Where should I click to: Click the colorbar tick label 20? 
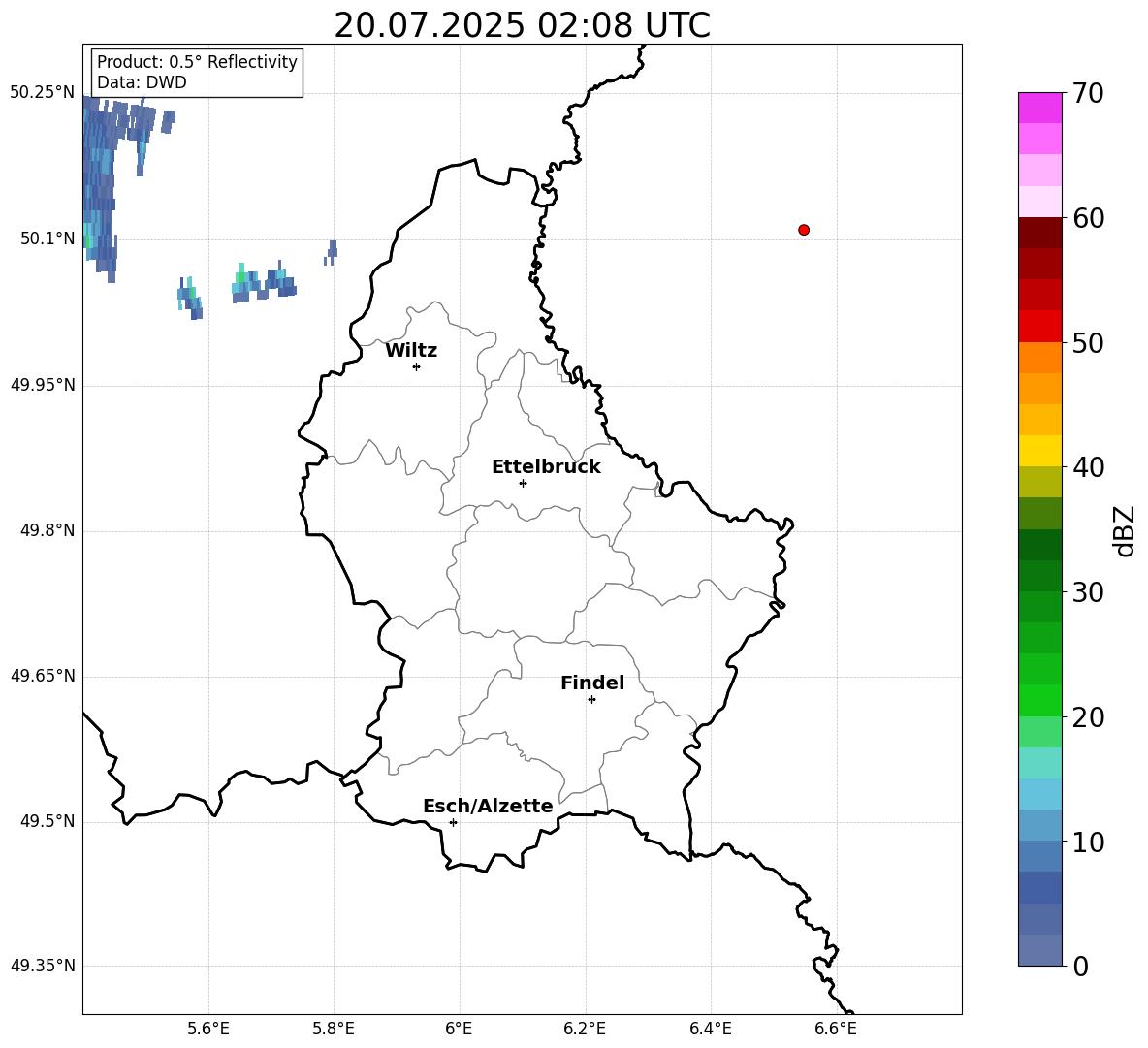coord(1088,717)
